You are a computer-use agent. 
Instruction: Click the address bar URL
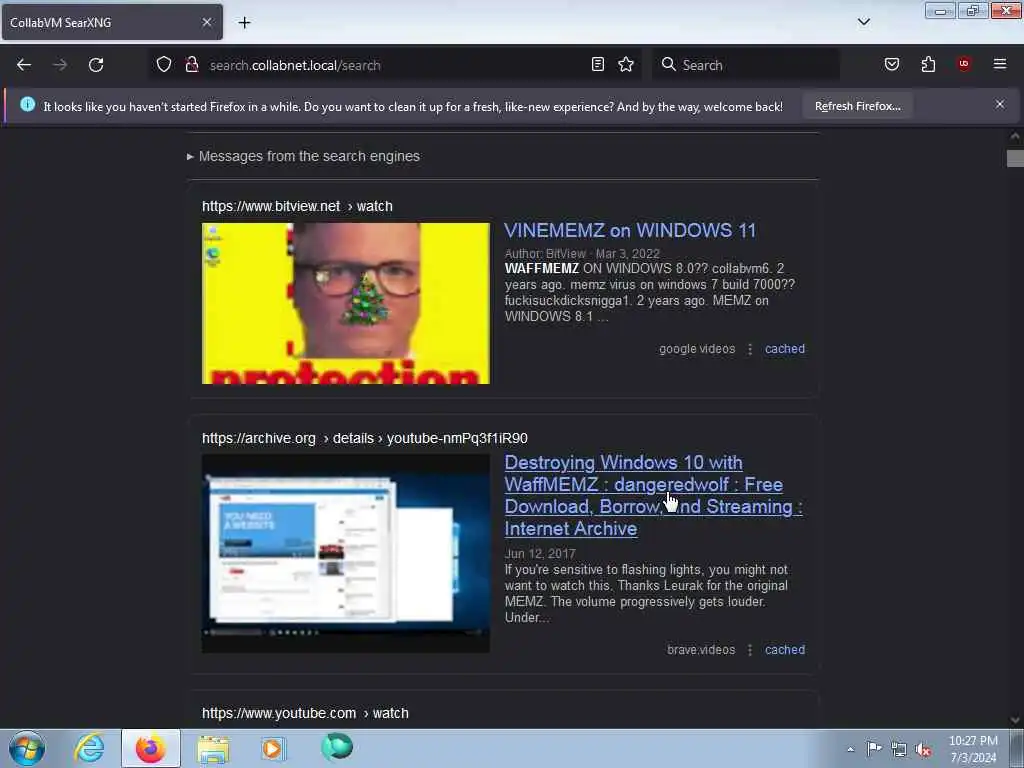coord(295,65)
